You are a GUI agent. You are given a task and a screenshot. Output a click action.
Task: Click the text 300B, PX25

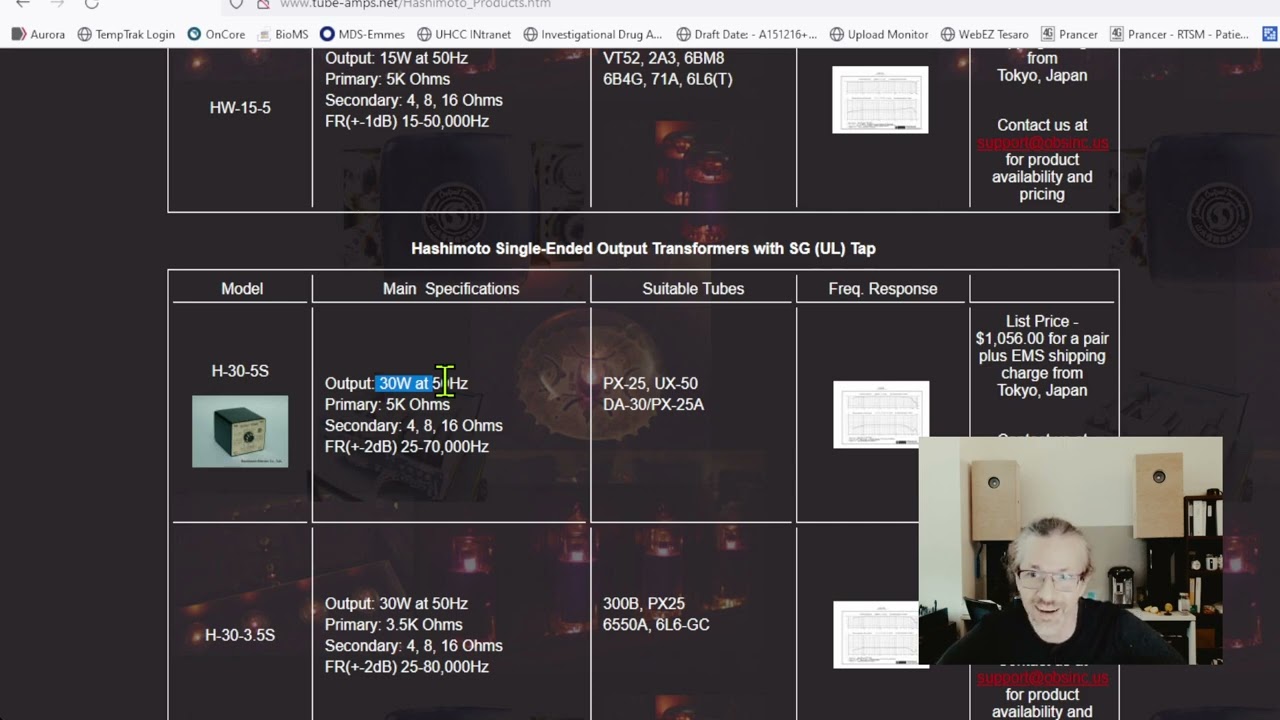(644, 603)
